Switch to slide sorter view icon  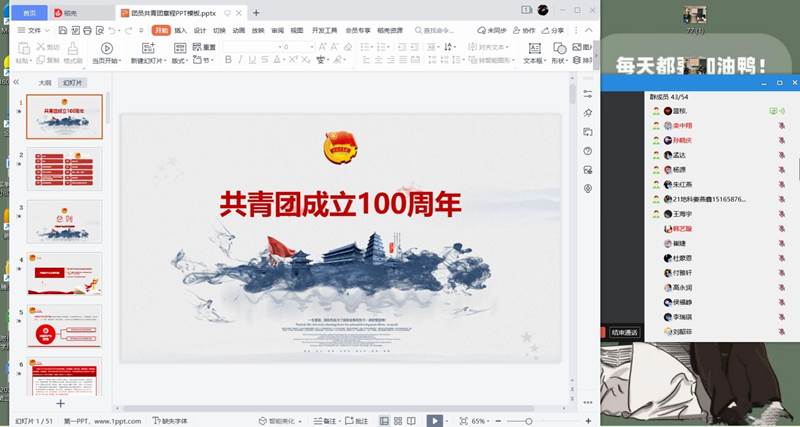coord(400,421)
